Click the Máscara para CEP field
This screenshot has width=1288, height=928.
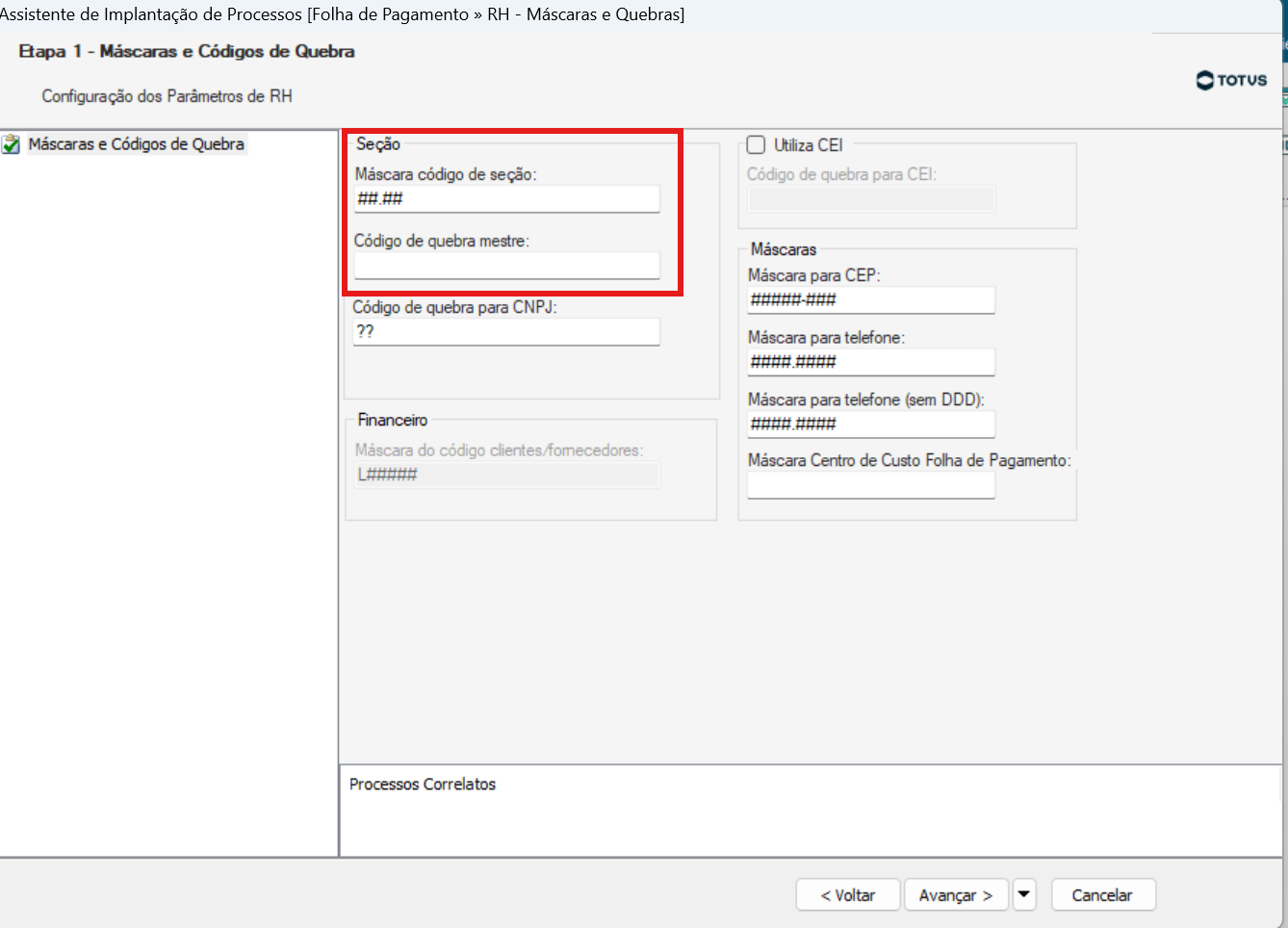pyautogui.click(x=871, y=300)
